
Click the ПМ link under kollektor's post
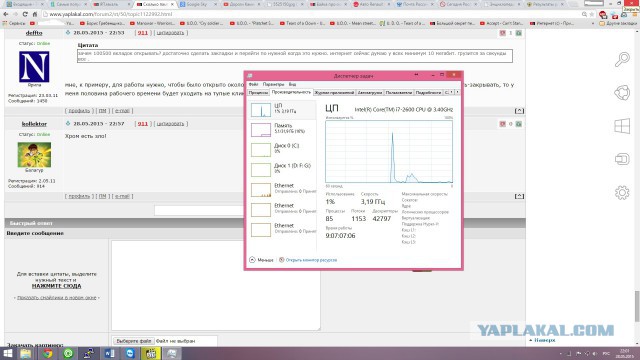point(102,196)
